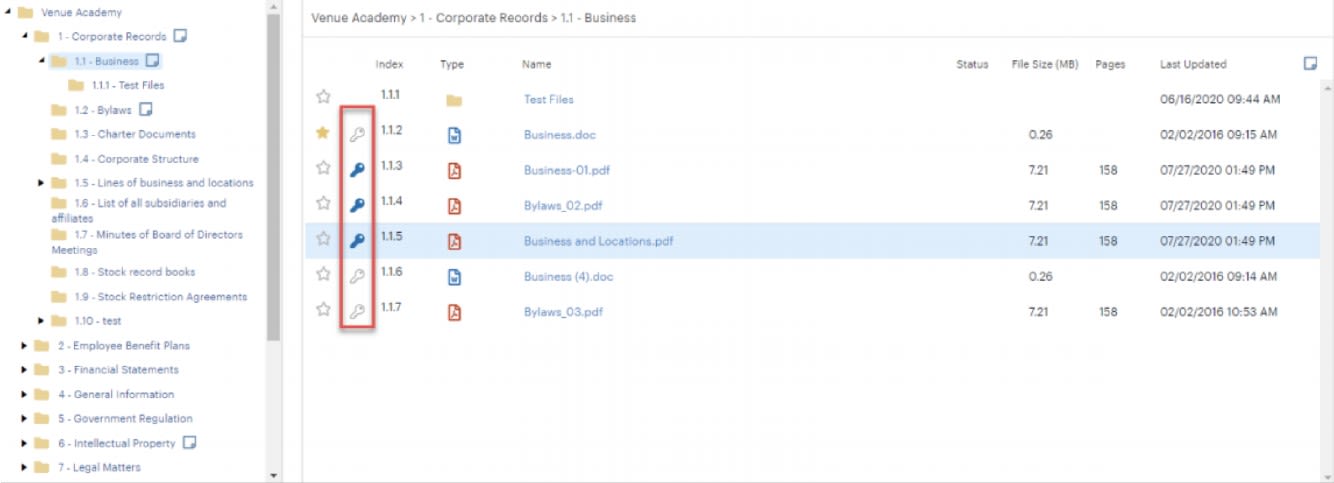Viewport: 1334px width, 483px height.
Task: Click the key icon for Business.doc
Action: [357, 134]
